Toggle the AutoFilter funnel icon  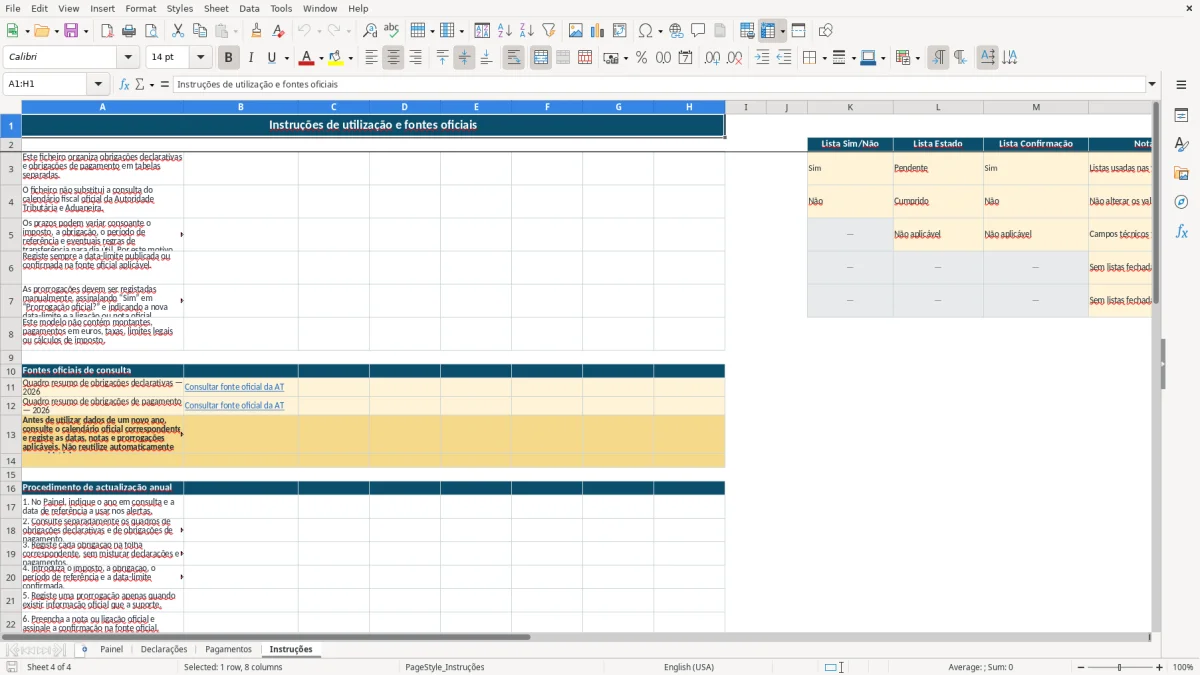click(x=548, y=31)
